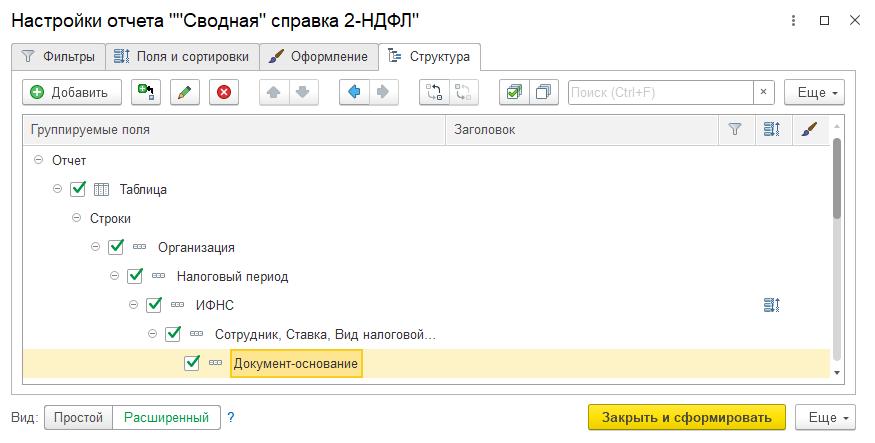Viewport: 875px width, 443px height.
Task: Click the Поиск search input field
Action: click(660, 93)
